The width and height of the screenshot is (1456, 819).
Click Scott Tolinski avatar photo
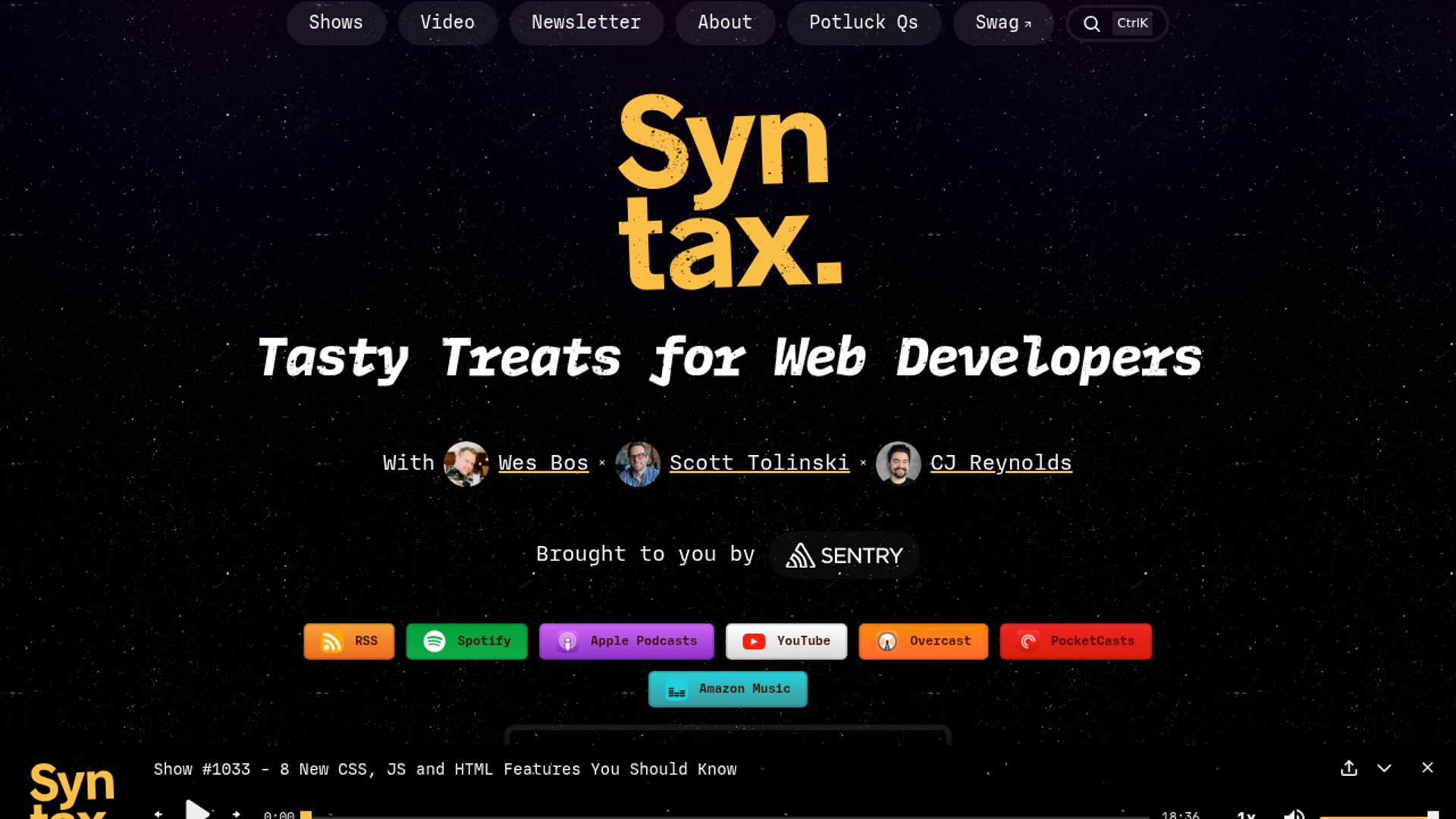tap(638, 463)
